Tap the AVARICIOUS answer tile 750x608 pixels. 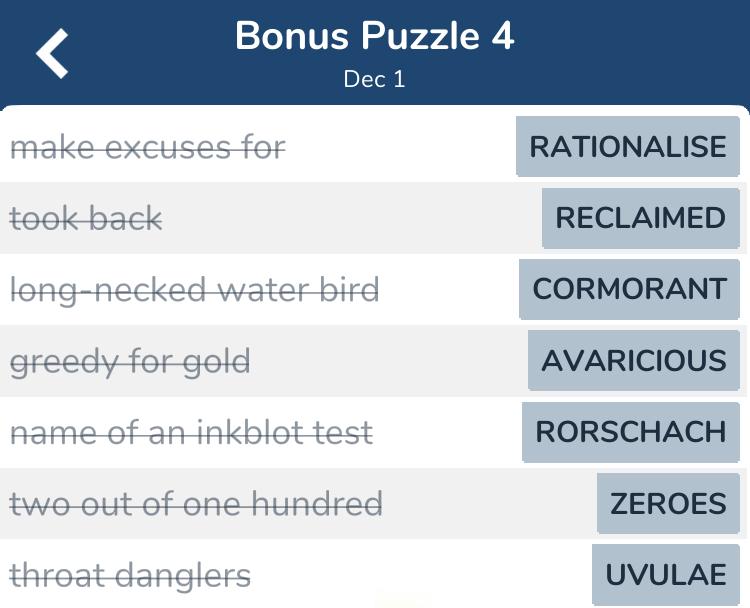click(x=634, y=360)
